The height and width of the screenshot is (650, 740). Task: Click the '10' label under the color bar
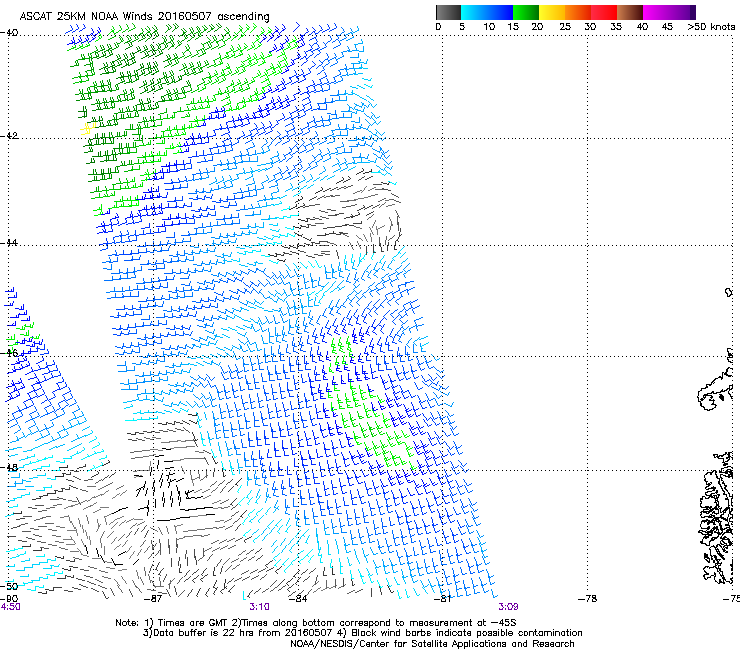tap(489, 26)
